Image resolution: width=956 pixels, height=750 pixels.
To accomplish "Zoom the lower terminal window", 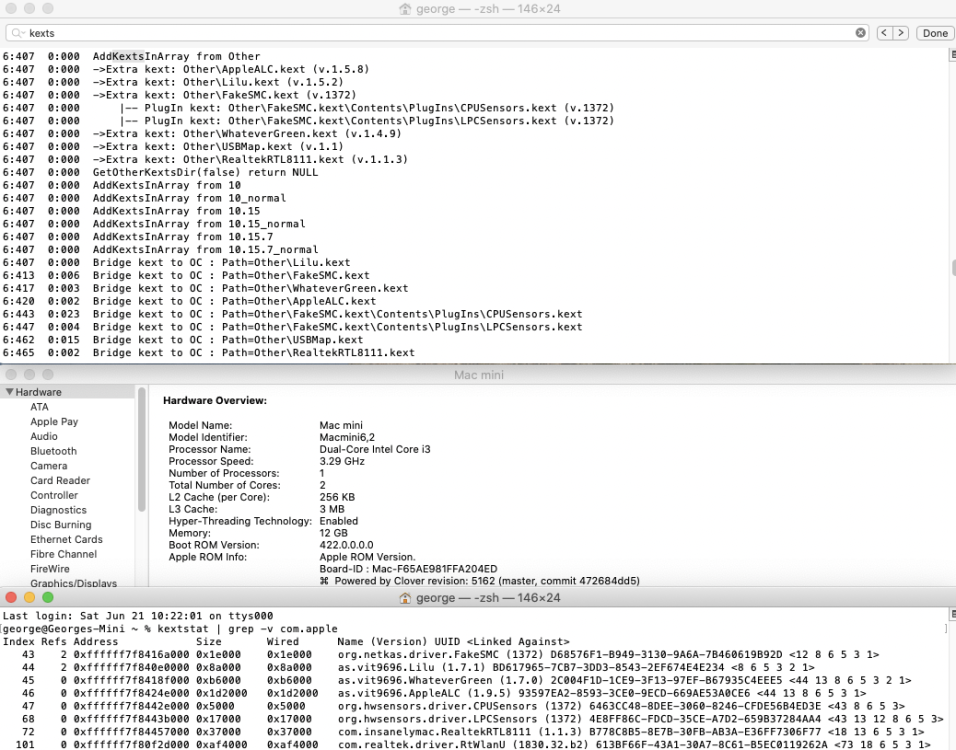I will point(48,598).
